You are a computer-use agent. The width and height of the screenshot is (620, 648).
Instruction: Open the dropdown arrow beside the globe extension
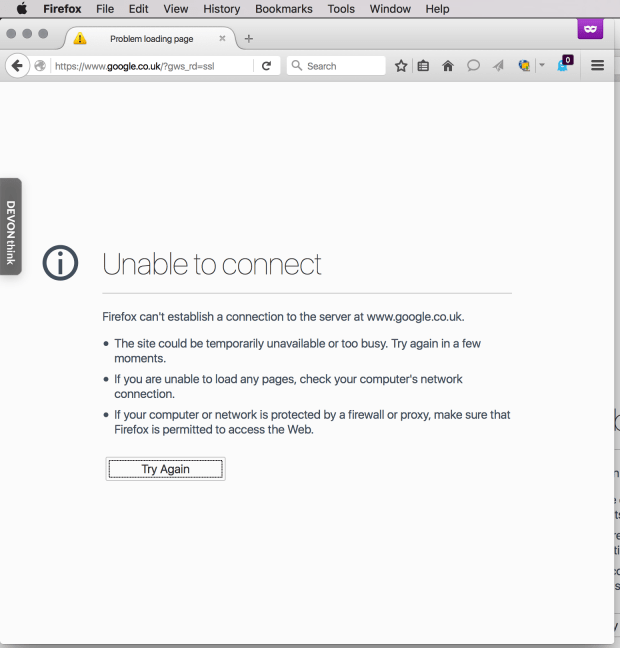point(542,65)
